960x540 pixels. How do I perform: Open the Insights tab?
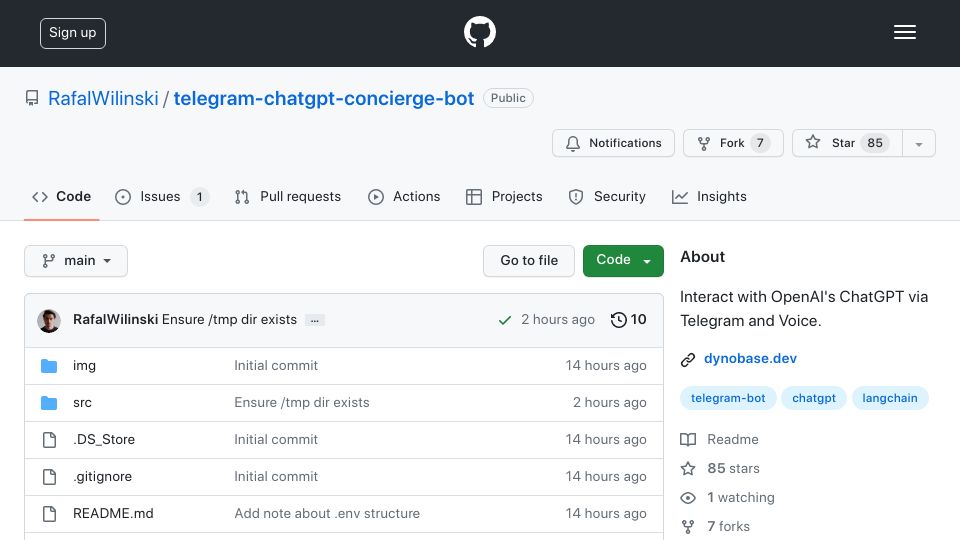[x=709, y=197]
